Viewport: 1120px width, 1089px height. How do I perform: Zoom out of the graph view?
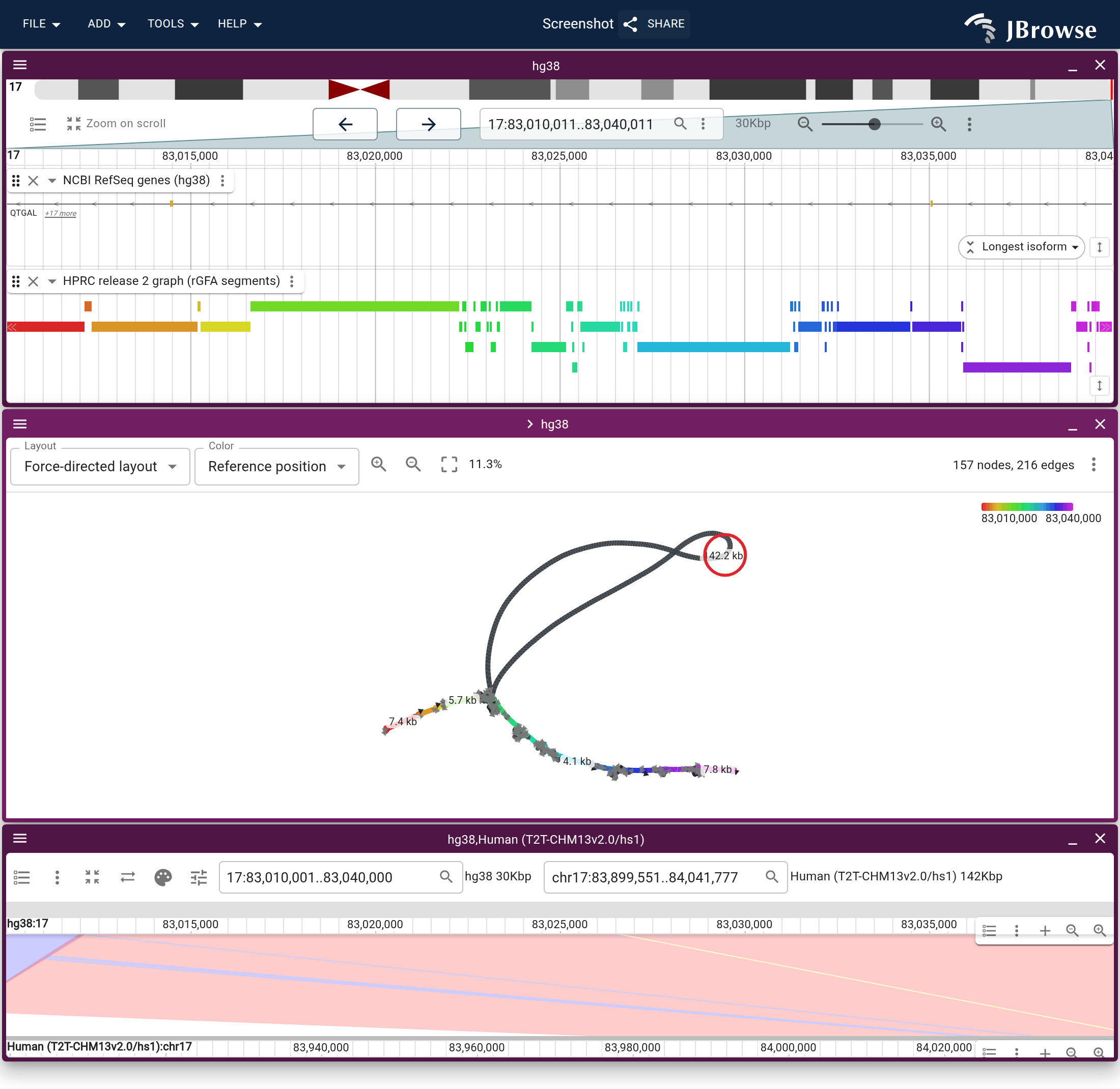413,464
